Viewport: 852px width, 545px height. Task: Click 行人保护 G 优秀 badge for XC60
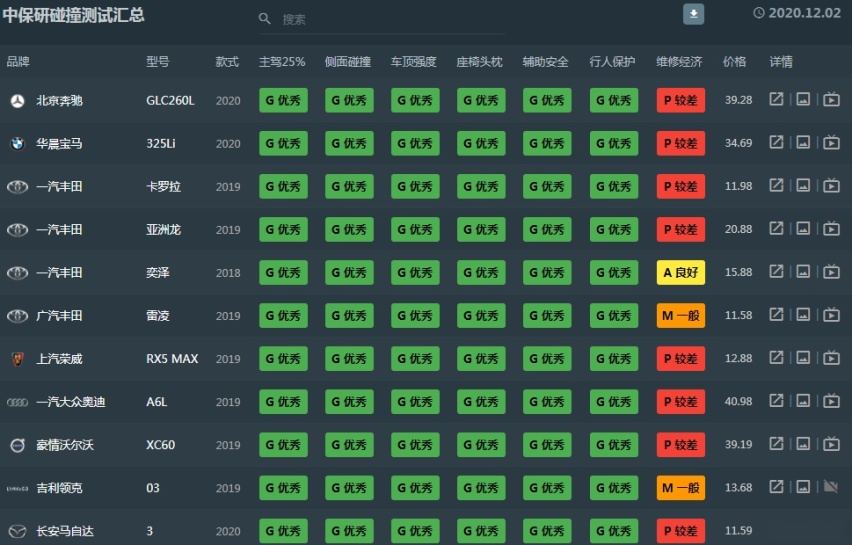tap(614, 444)
